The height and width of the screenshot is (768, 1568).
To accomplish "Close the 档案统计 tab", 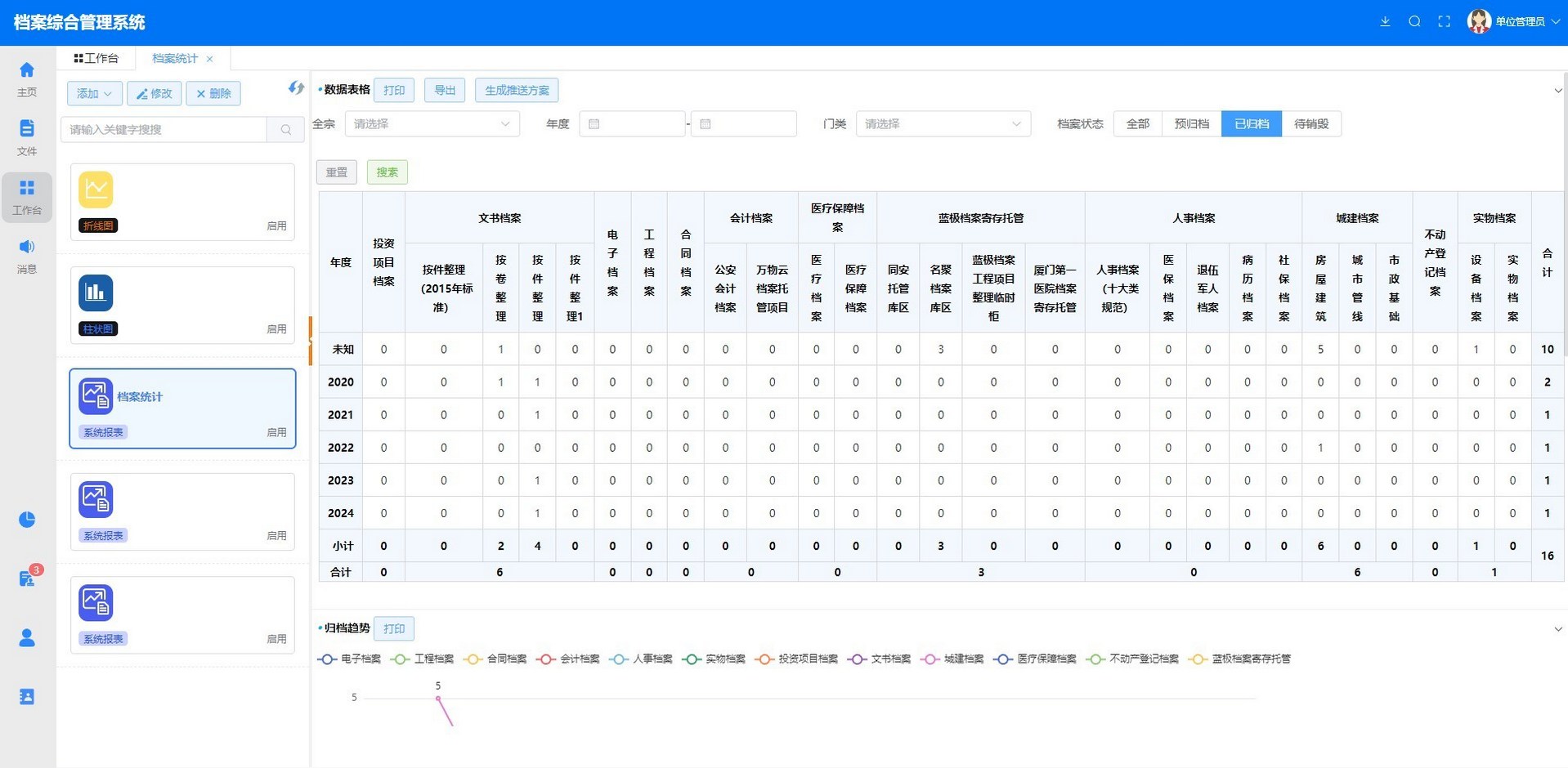I will coord(210,59).
